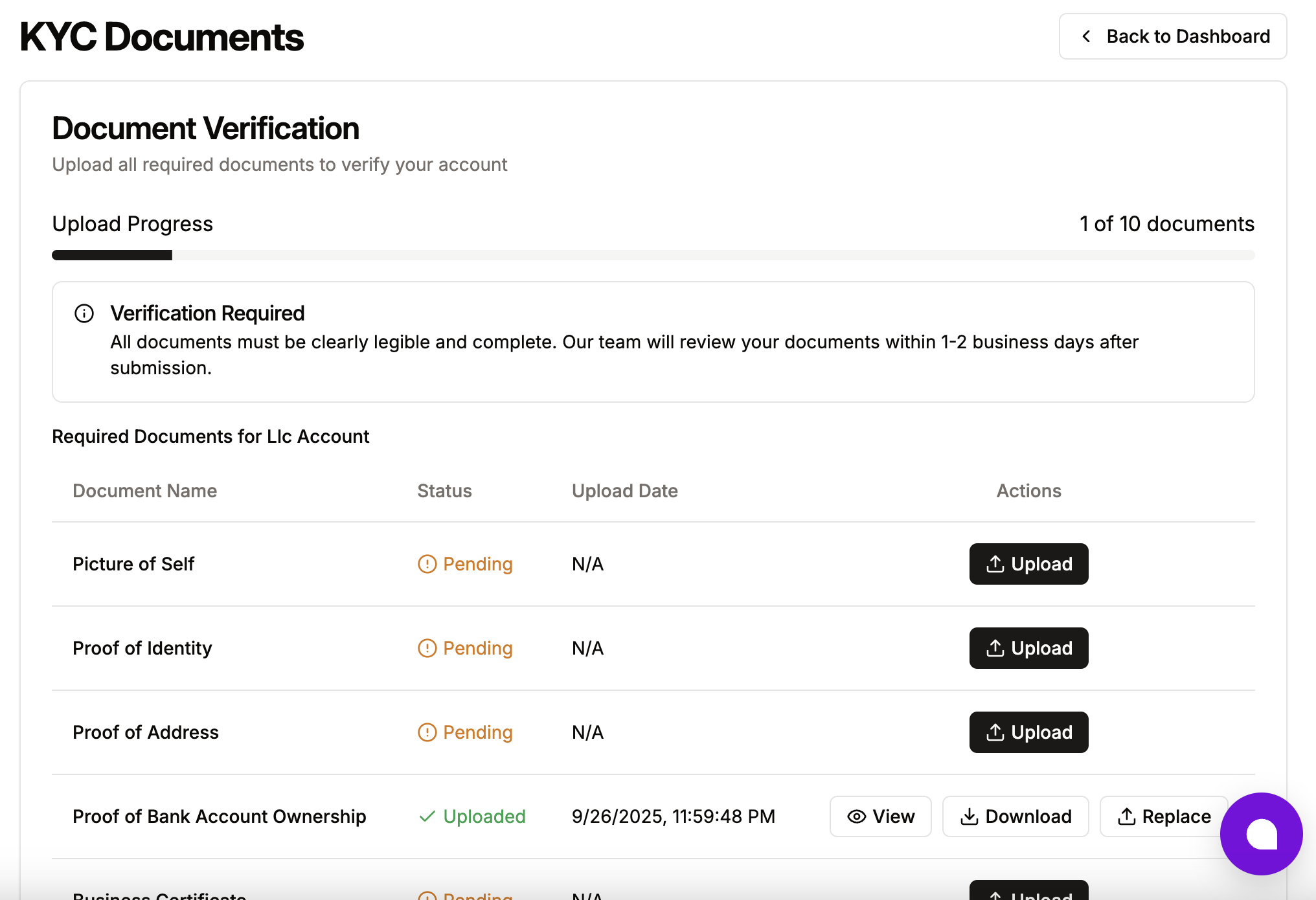Download the Proof of Bank Account Ownership file
Viewport: 1316px width, 900px height.
1015,816
